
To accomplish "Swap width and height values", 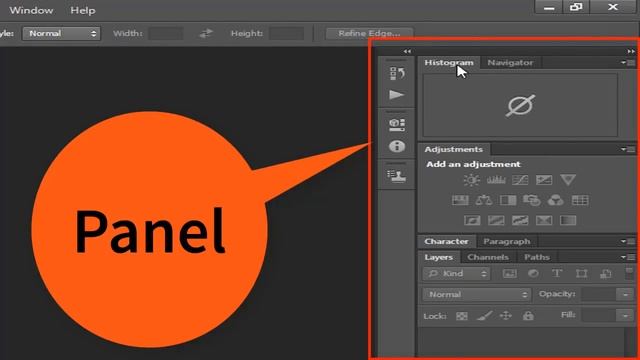I will pos(206,33).
